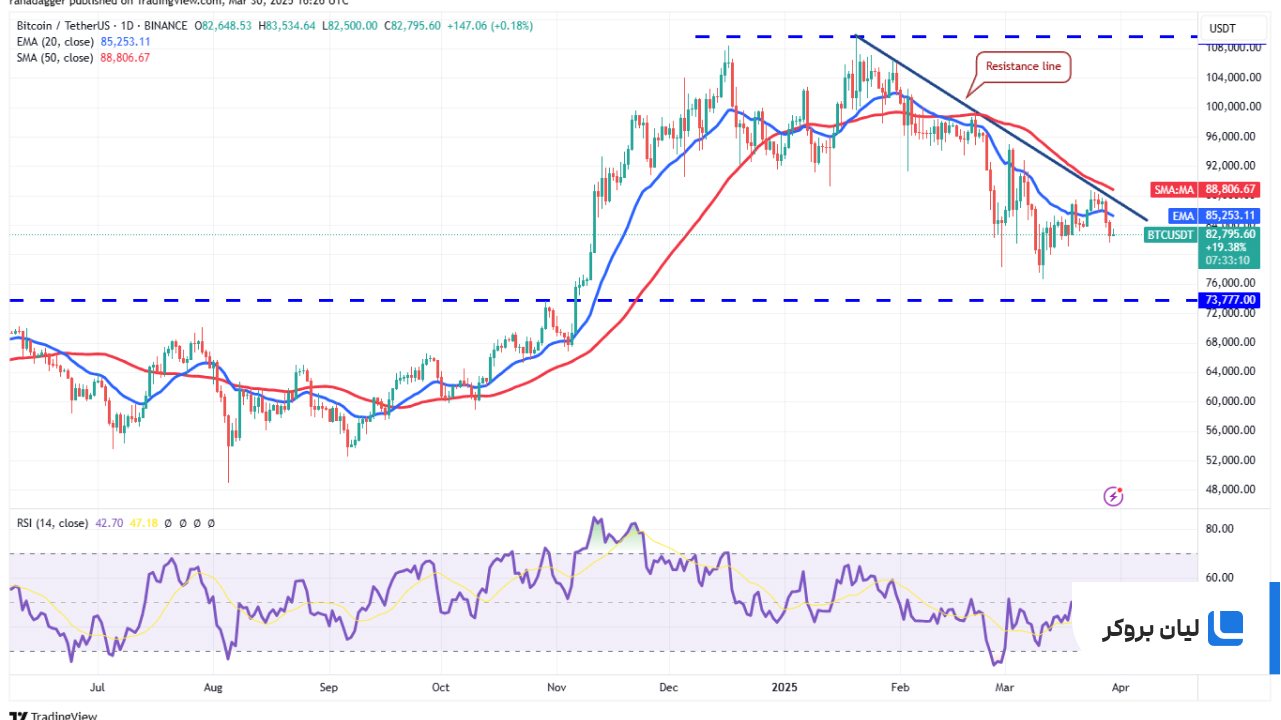Click the open price O82,648.53

(x=225, y=24)
